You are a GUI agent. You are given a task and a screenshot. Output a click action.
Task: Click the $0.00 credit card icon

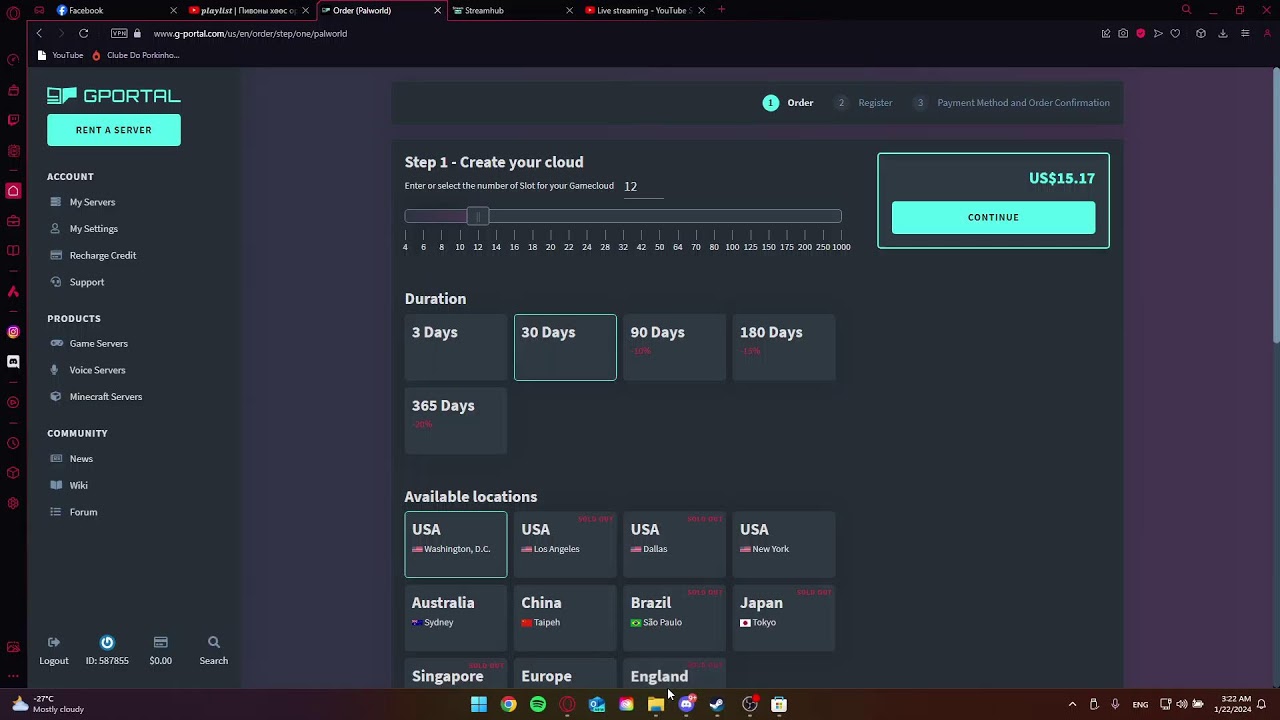(x=160, y=642)
